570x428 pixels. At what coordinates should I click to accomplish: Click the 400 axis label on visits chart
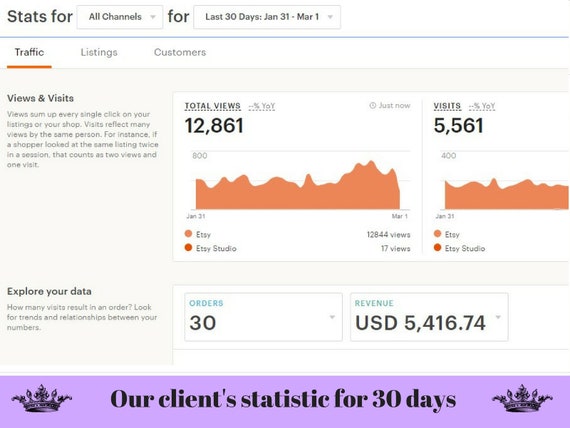pyautogui.click(x=449, y=156)
